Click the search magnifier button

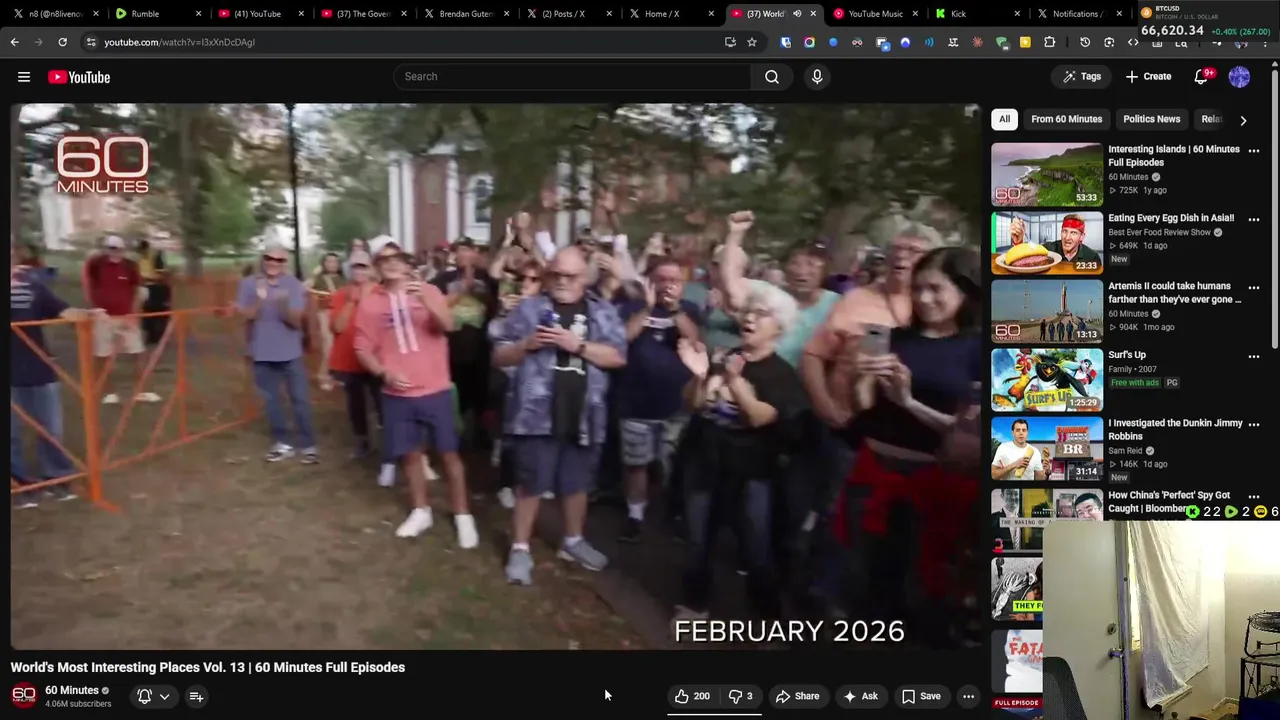772,77
